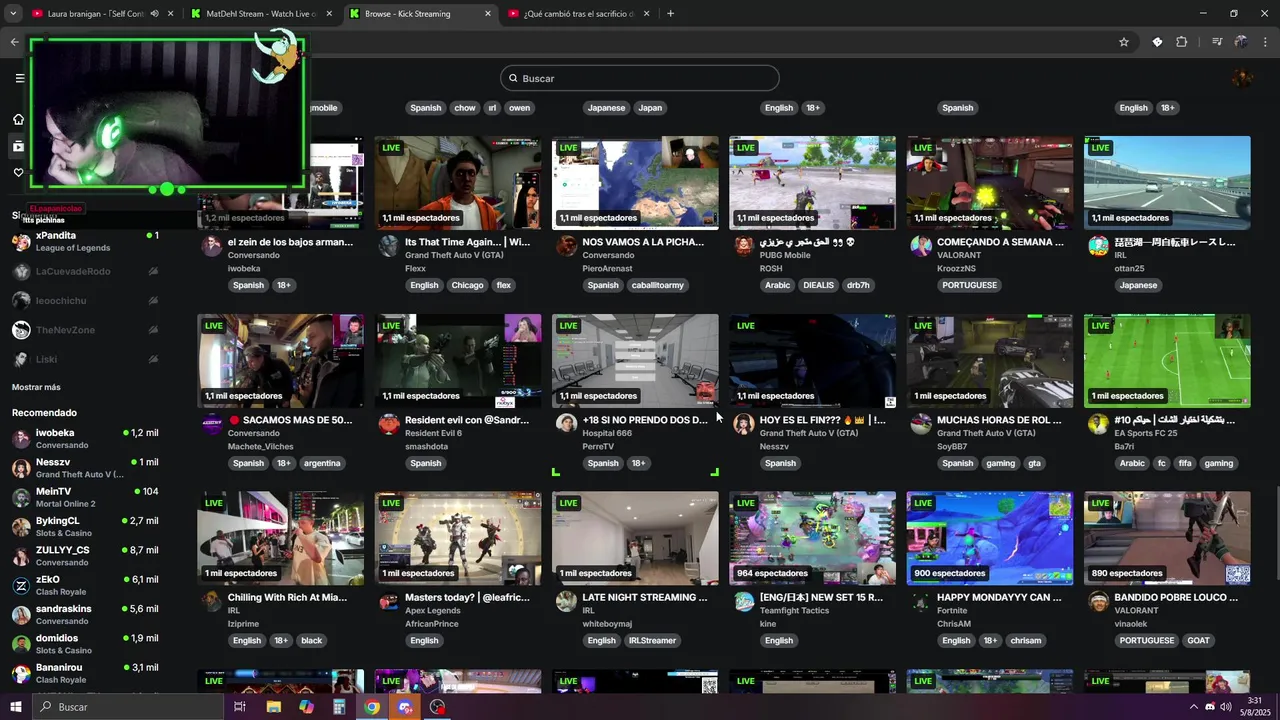Screen dimensions: 1280x720
Task: Select the Browse - Kick Streaming tab
Action: pyautogui.click(x=421, y=14)
